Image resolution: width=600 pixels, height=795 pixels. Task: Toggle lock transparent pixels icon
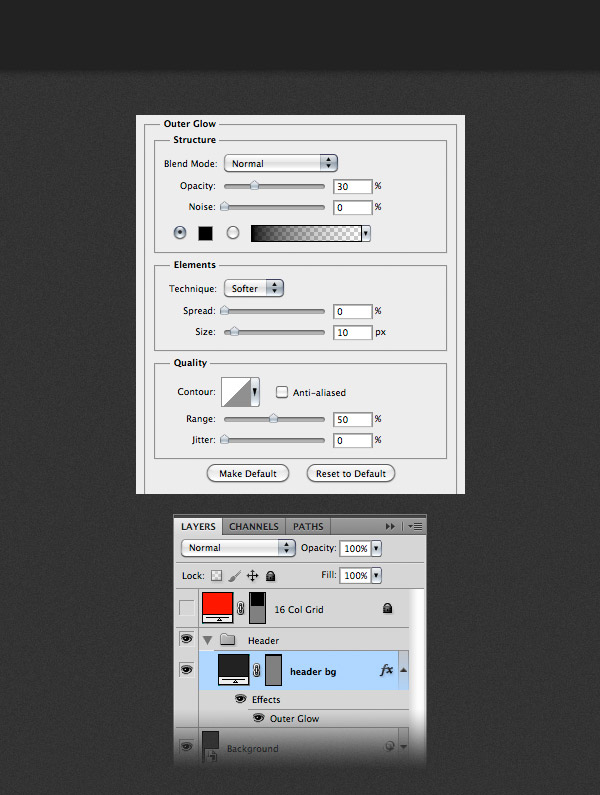(217, 575)
